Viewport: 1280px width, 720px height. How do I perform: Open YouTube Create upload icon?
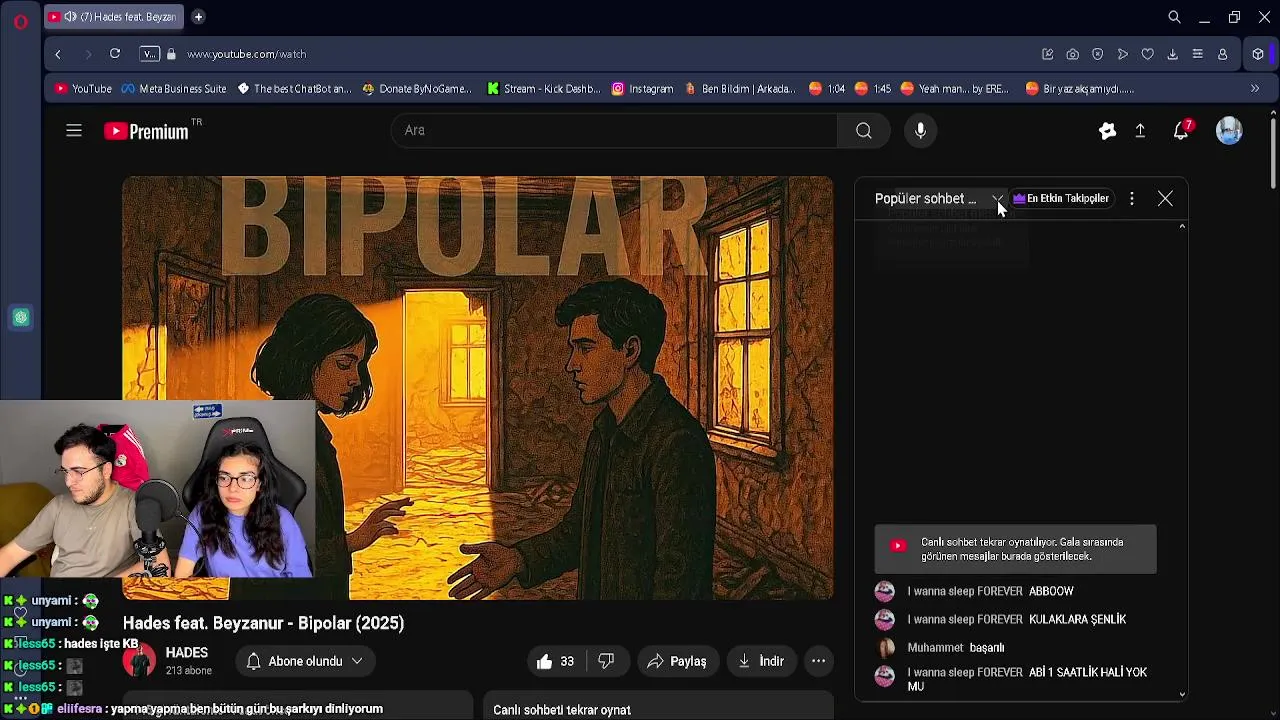point(1140,130)
